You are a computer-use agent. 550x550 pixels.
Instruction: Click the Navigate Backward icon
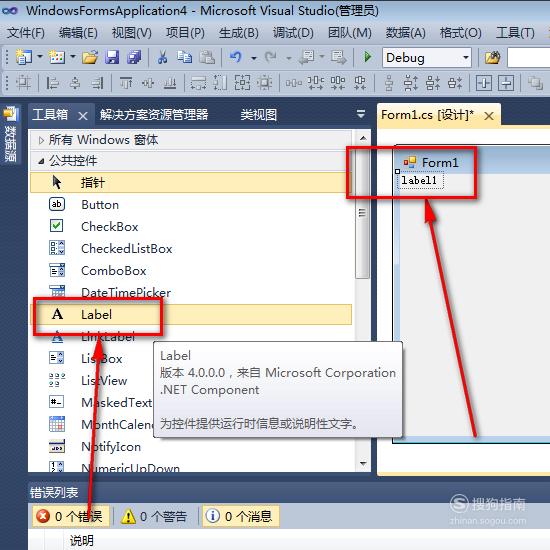[307, 57]
